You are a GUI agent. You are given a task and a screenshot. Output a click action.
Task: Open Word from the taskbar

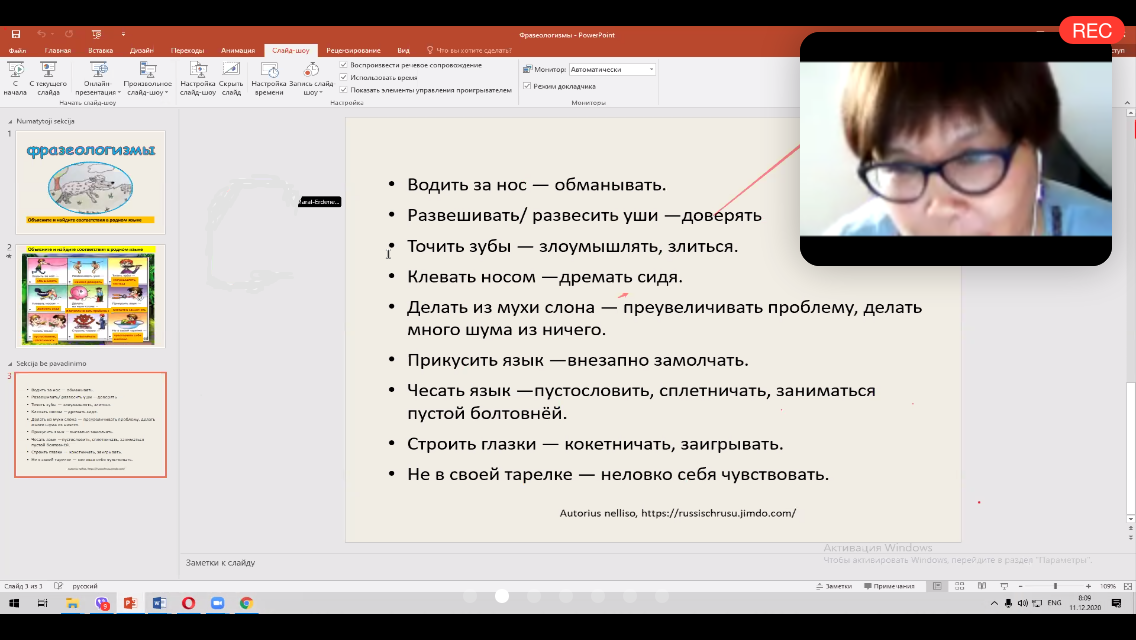[x=158, y=603]
